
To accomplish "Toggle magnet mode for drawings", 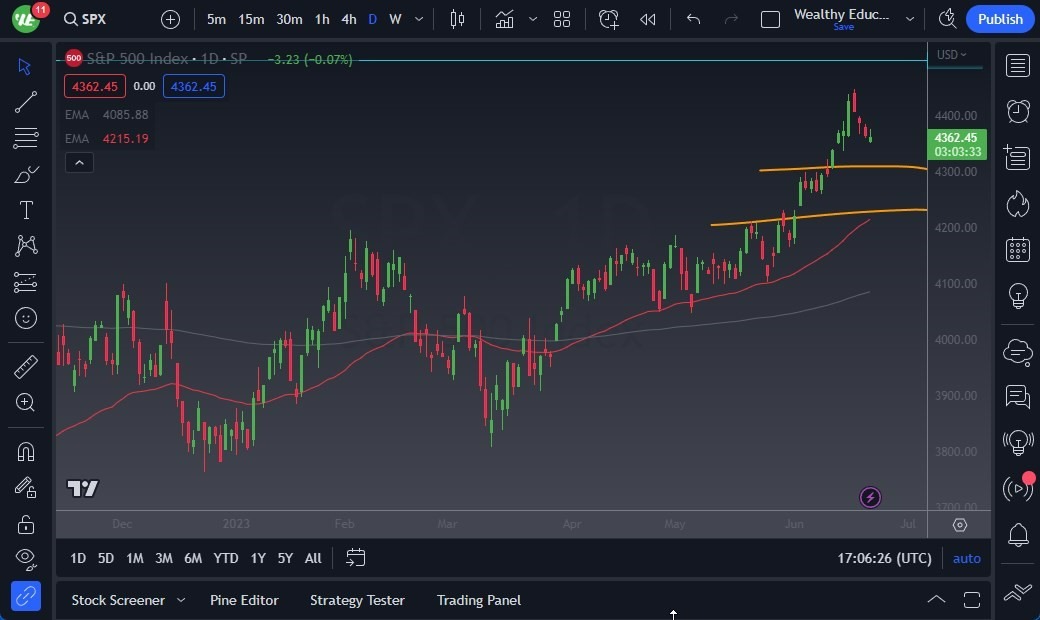I will click(26, 451).
